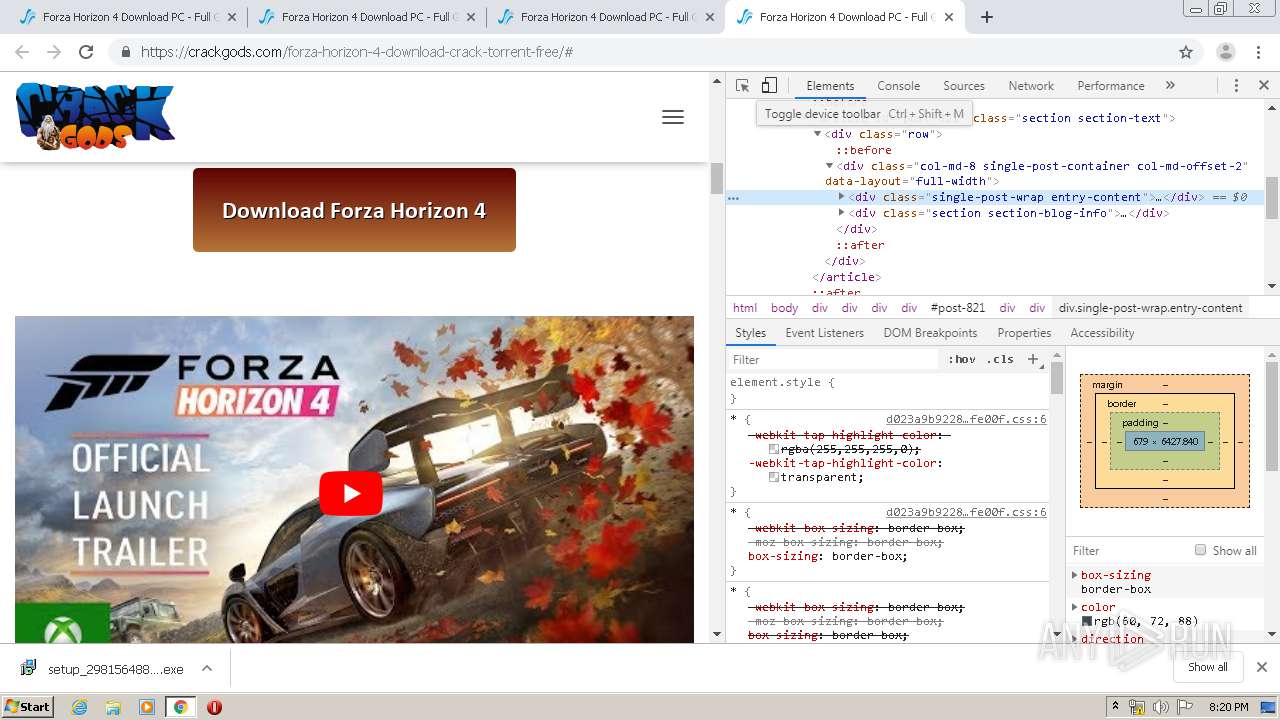Enable the Show all computed styles checkbox
Viewport: 1280px width, 720px height.
tap(1200, 550)
